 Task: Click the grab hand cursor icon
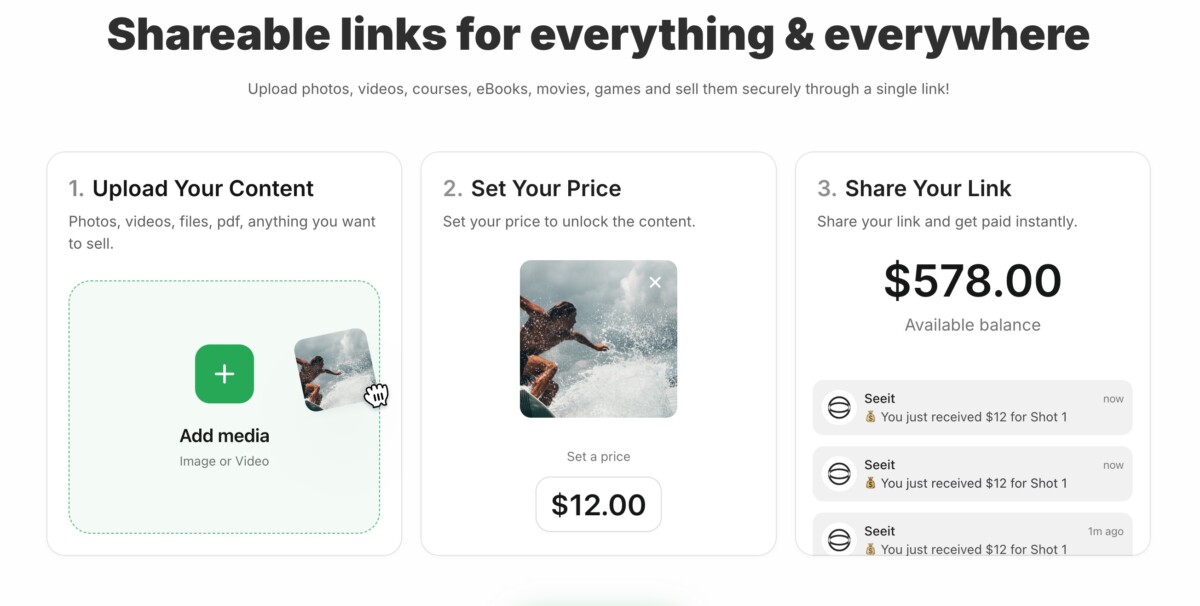pos(376,395)
